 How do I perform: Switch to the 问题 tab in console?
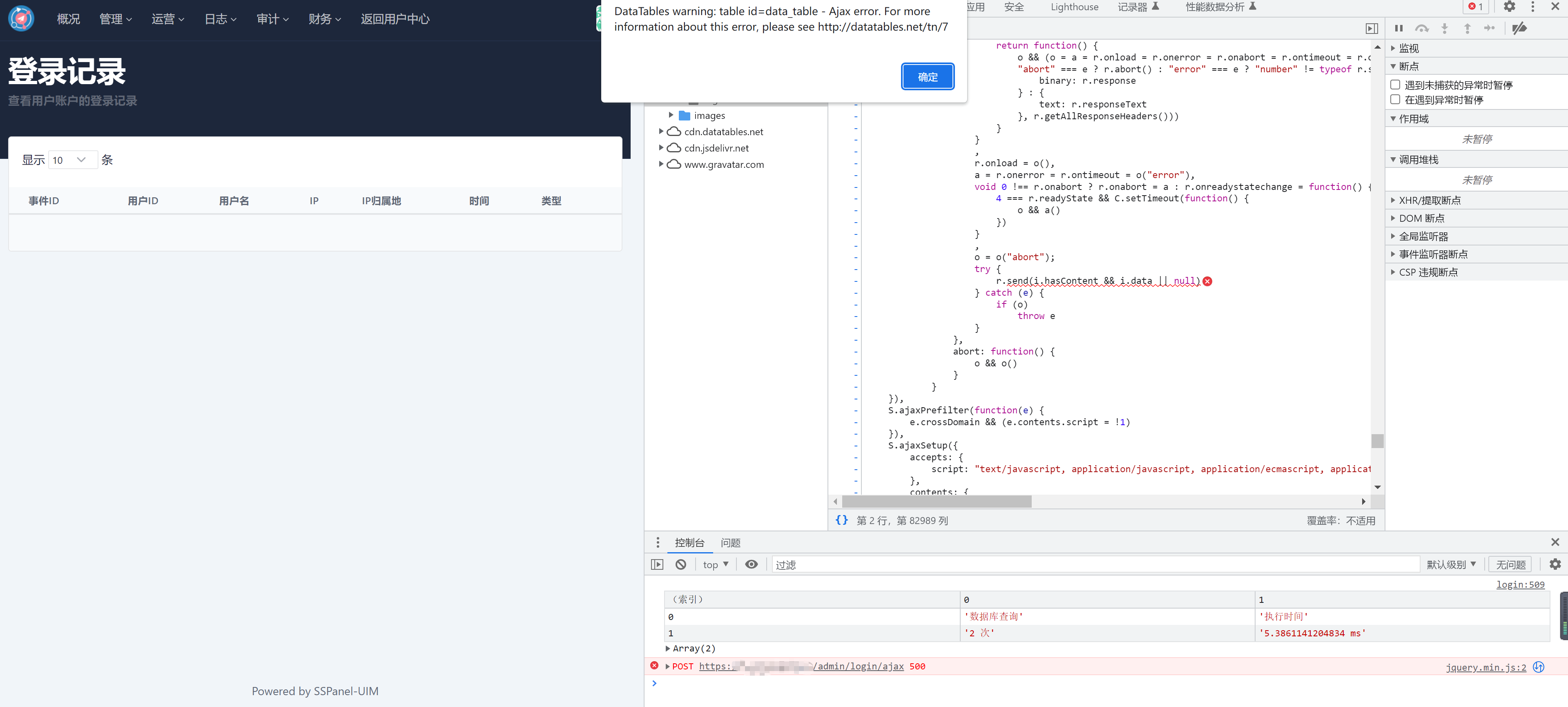tap(730, 542)
